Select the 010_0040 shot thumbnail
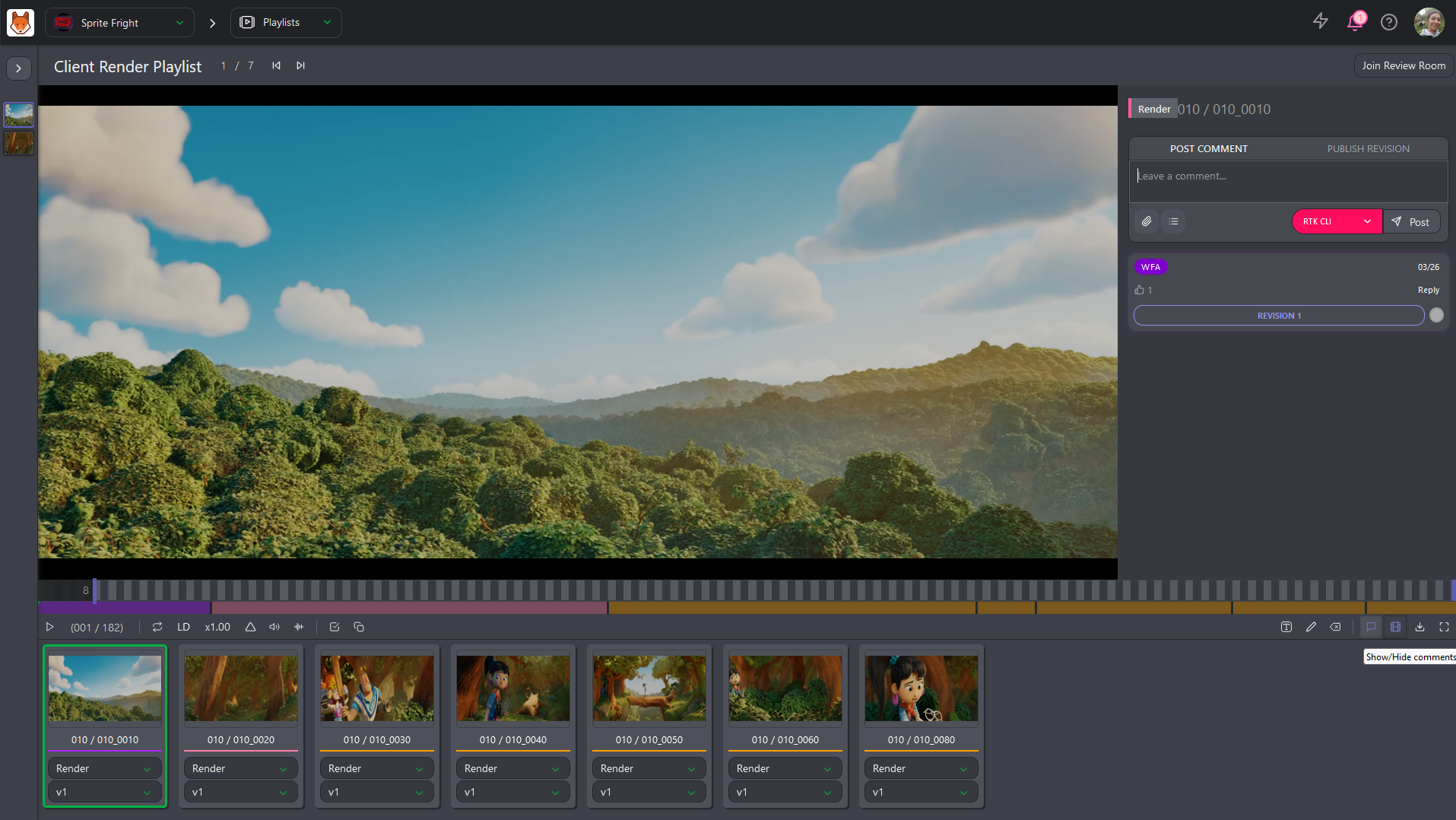The image size is (1456, 820). pos(513,688)
